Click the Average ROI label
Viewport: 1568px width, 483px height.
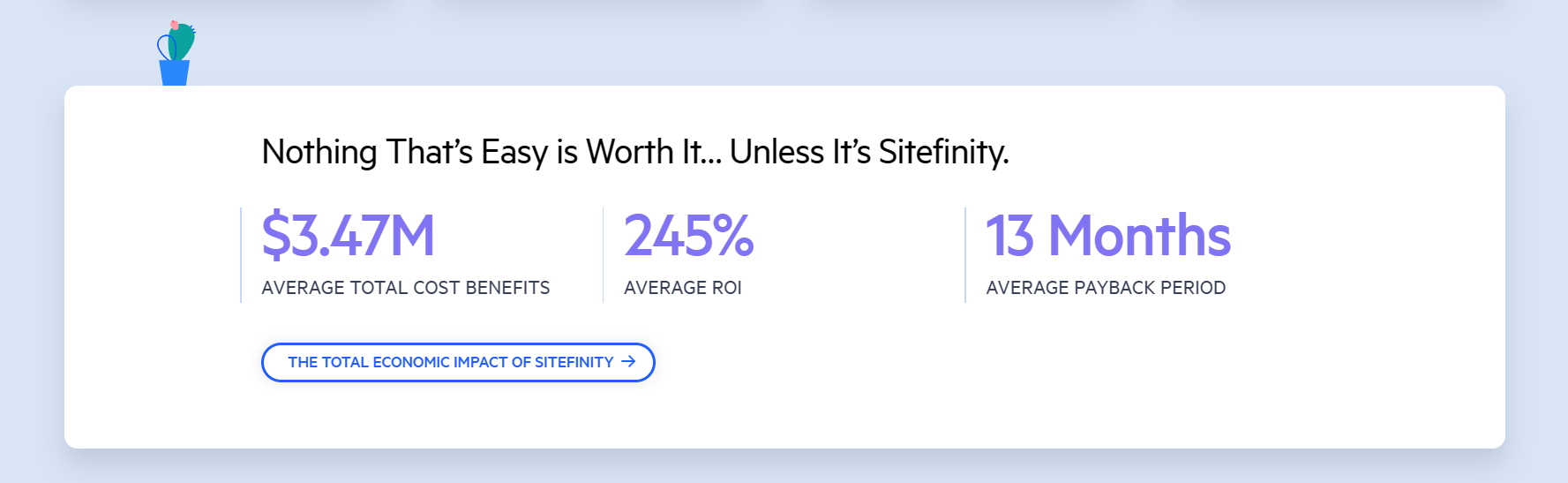click(682, 288)
